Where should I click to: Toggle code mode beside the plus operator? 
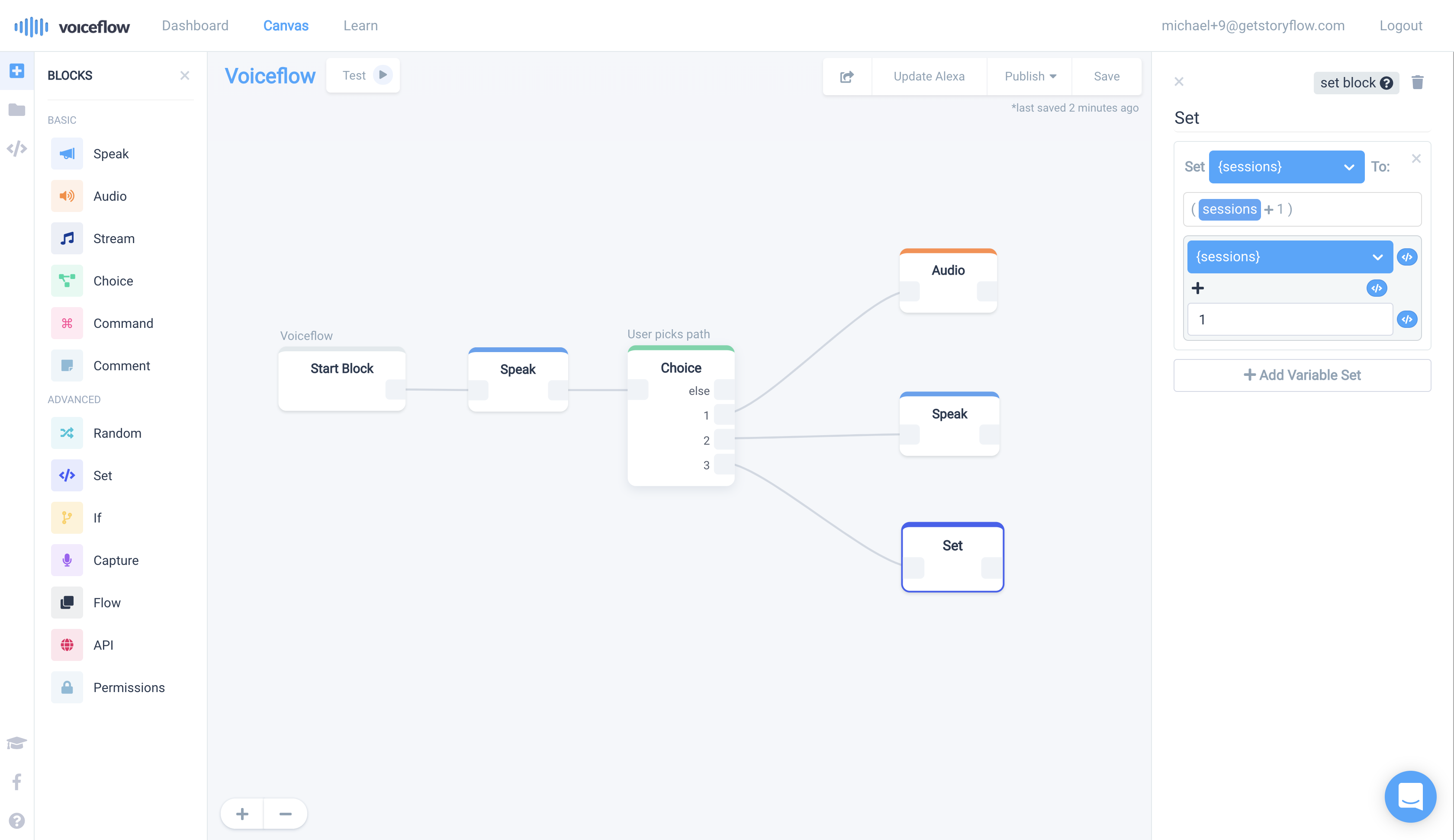tap(1376, 288)
